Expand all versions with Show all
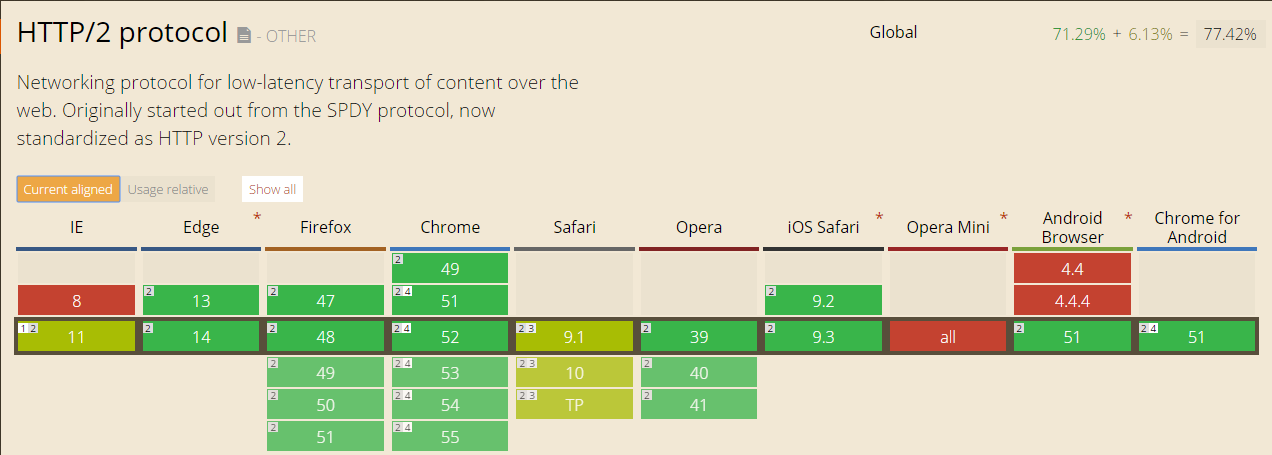 pyautogui.click(x=272, y=189)
